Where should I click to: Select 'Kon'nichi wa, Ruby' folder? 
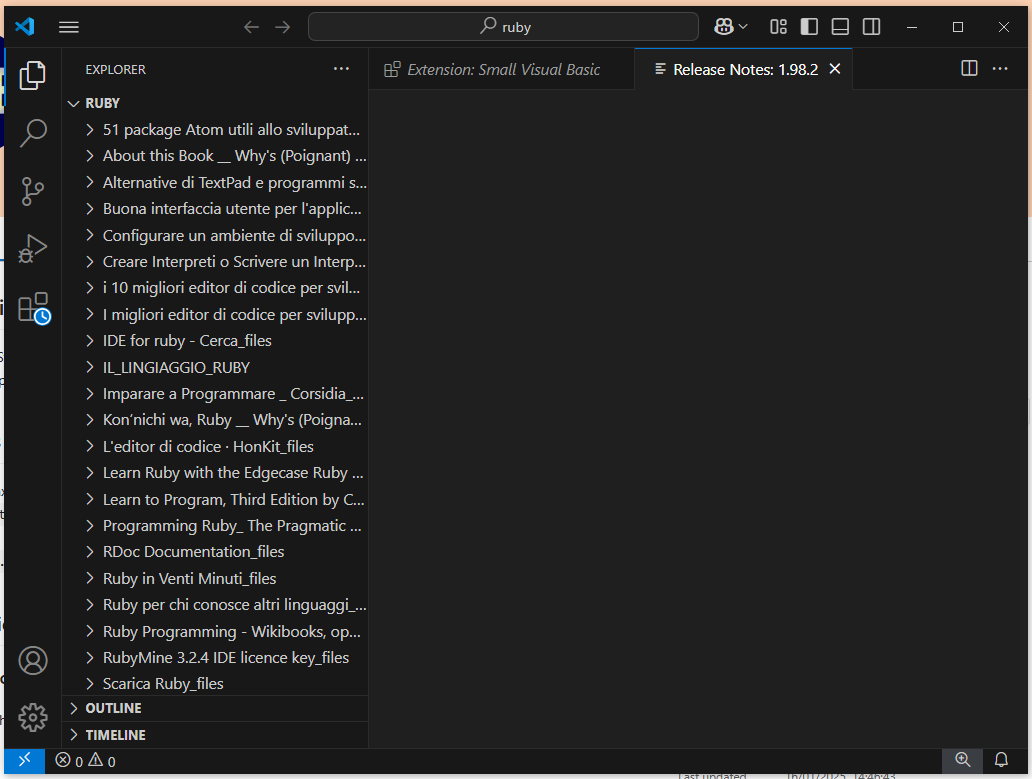point(215,420)
